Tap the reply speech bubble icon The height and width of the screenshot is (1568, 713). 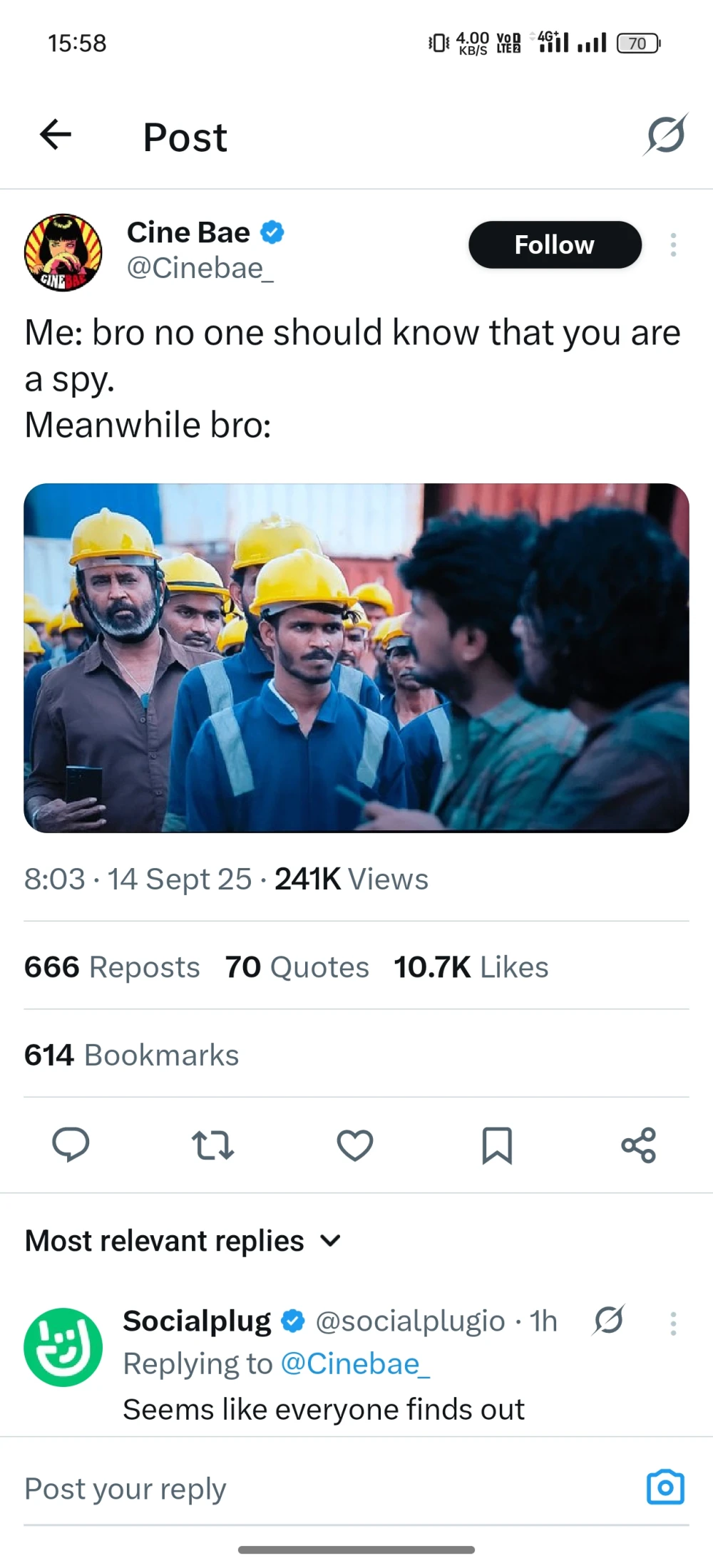pyautogui.click(x=71, y=1145)
